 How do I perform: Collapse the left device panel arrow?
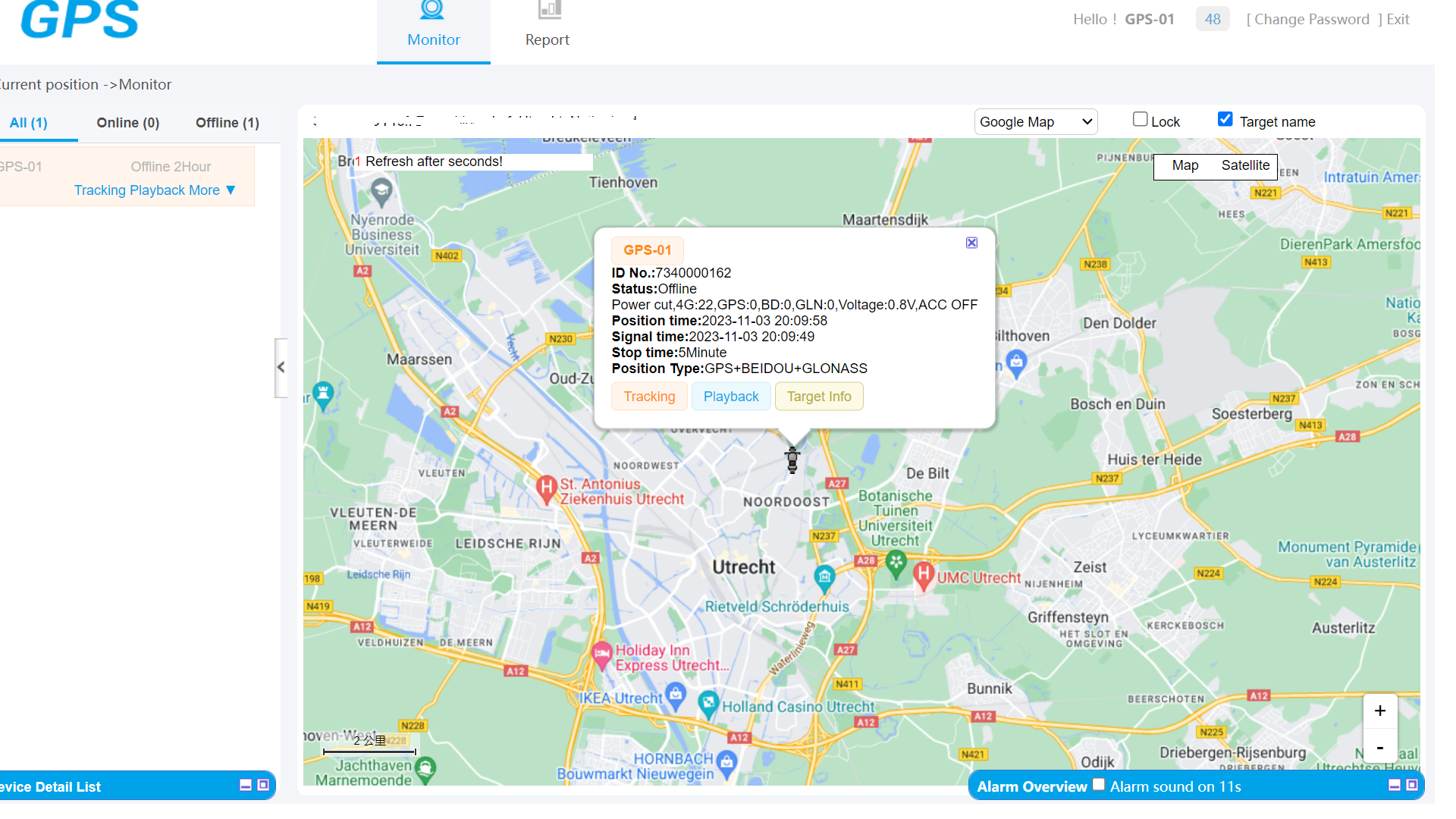click(281, 368)
